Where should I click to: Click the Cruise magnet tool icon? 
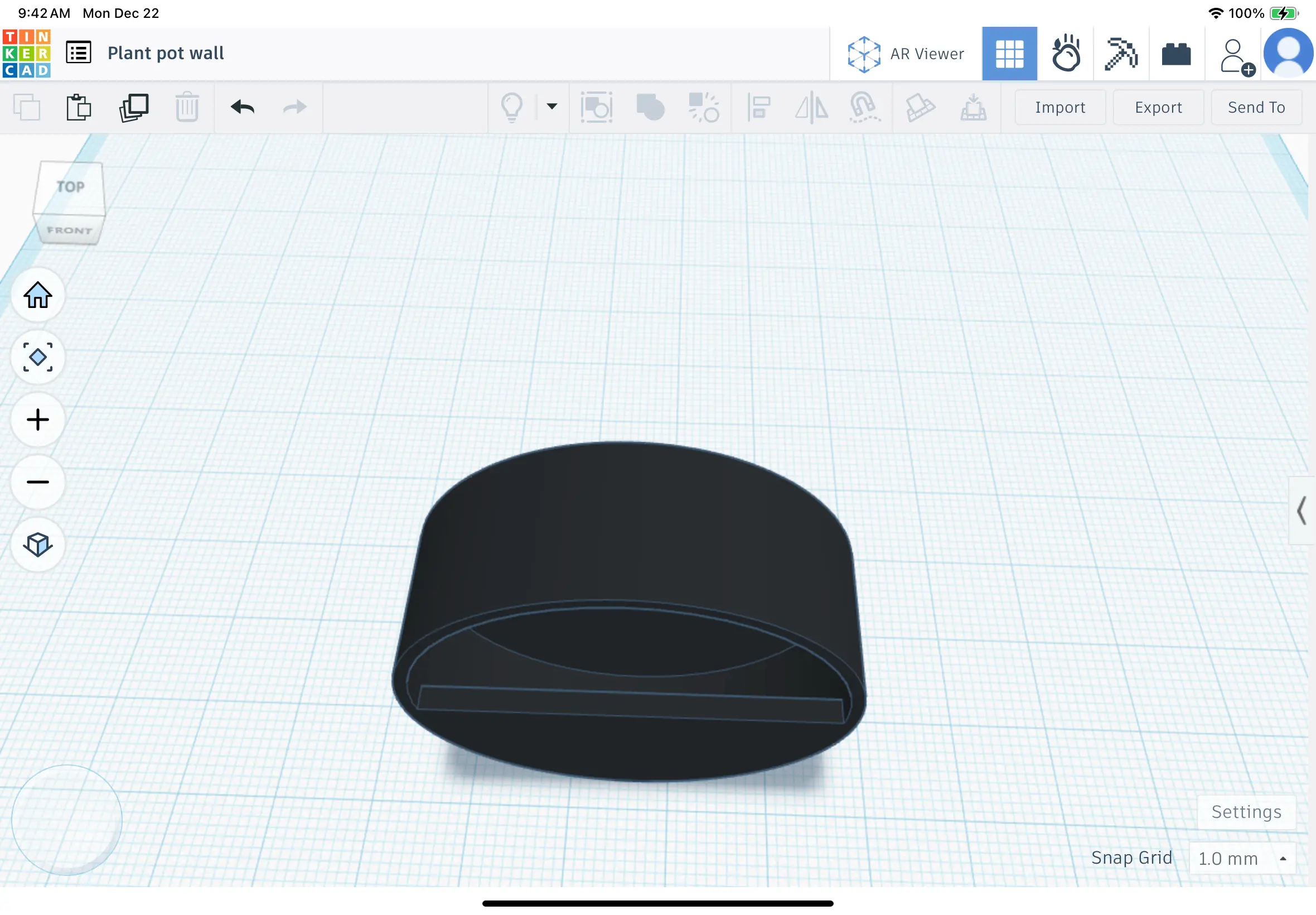864,107
